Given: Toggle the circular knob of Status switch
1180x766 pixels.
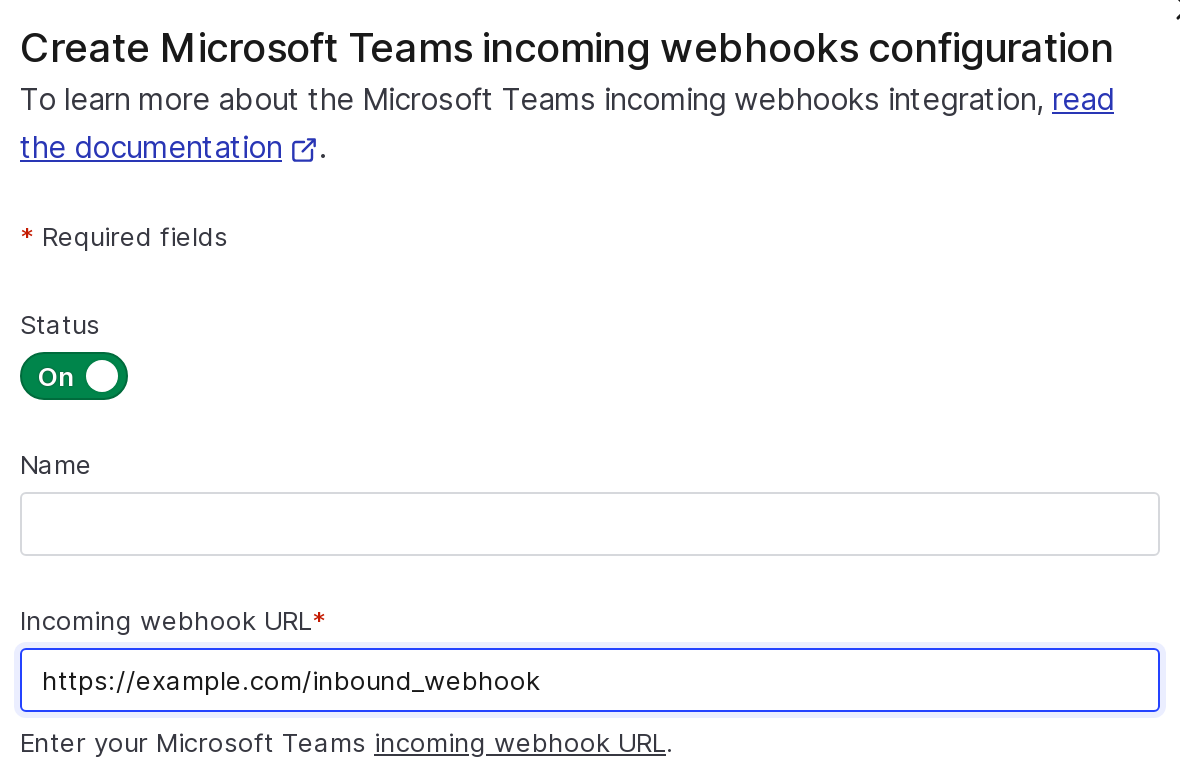Looking at the screenshot, I should 101,376.
